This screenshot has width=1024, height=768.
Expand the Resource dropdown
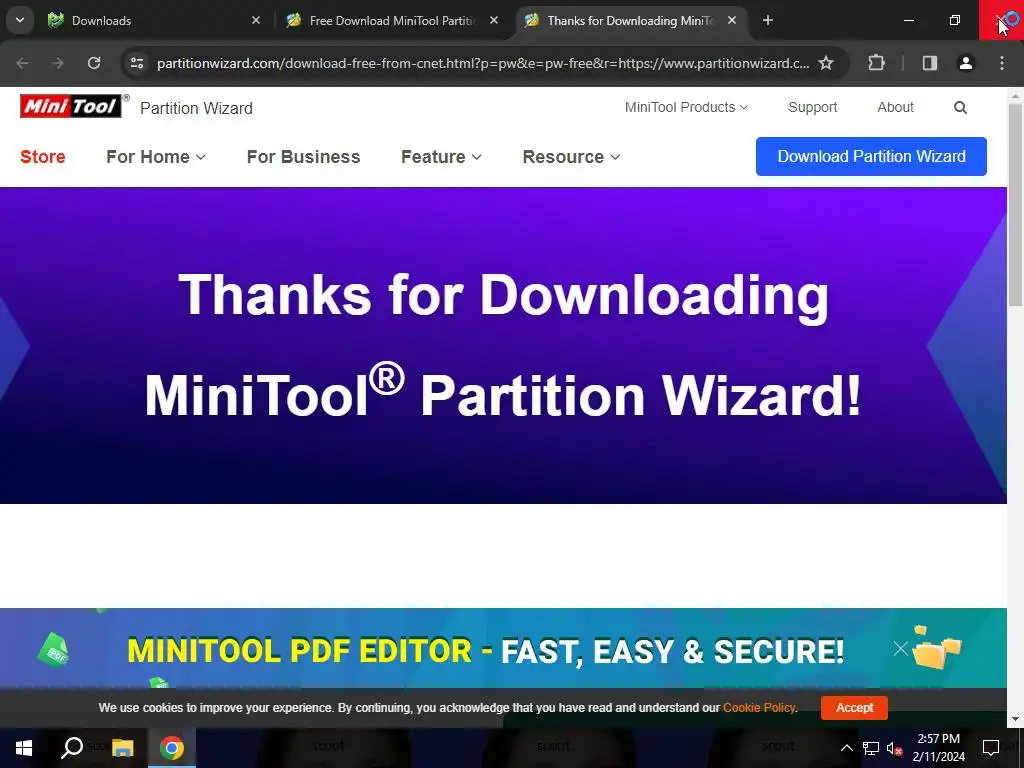pyautogui.click(x=571, y=157)
